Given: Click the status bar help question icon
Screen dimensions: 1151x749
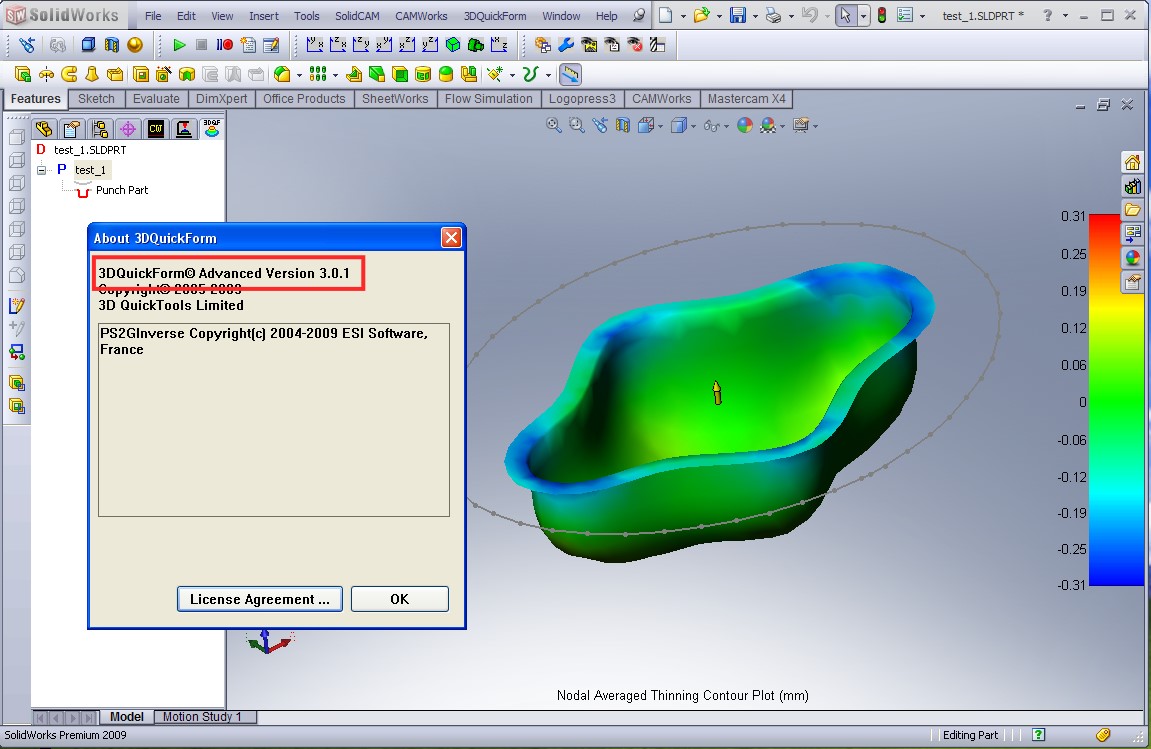Looking at the screenshot, I should pyautogui.click(x=1038, y=735).
